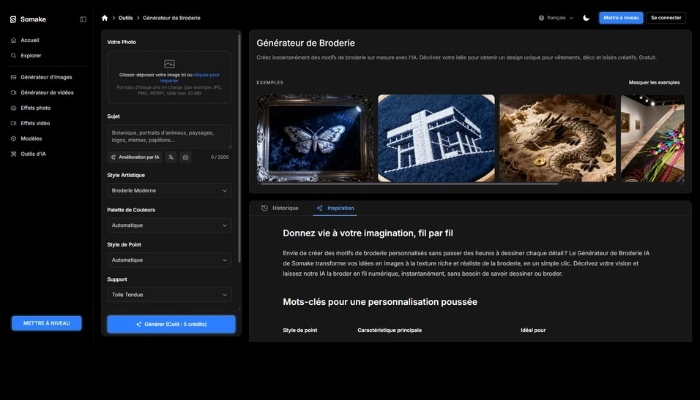Click the Générer (Coût : 5 crédits) button
This screenshot has width=700, height=400.
tap(171, 324)
